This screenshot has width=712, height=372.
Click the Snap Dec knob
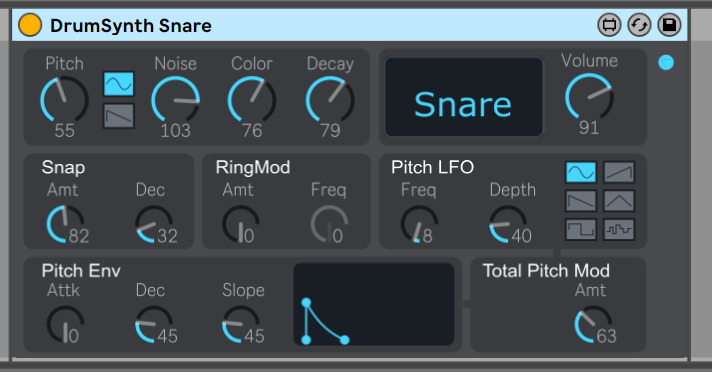pos(154,224)
